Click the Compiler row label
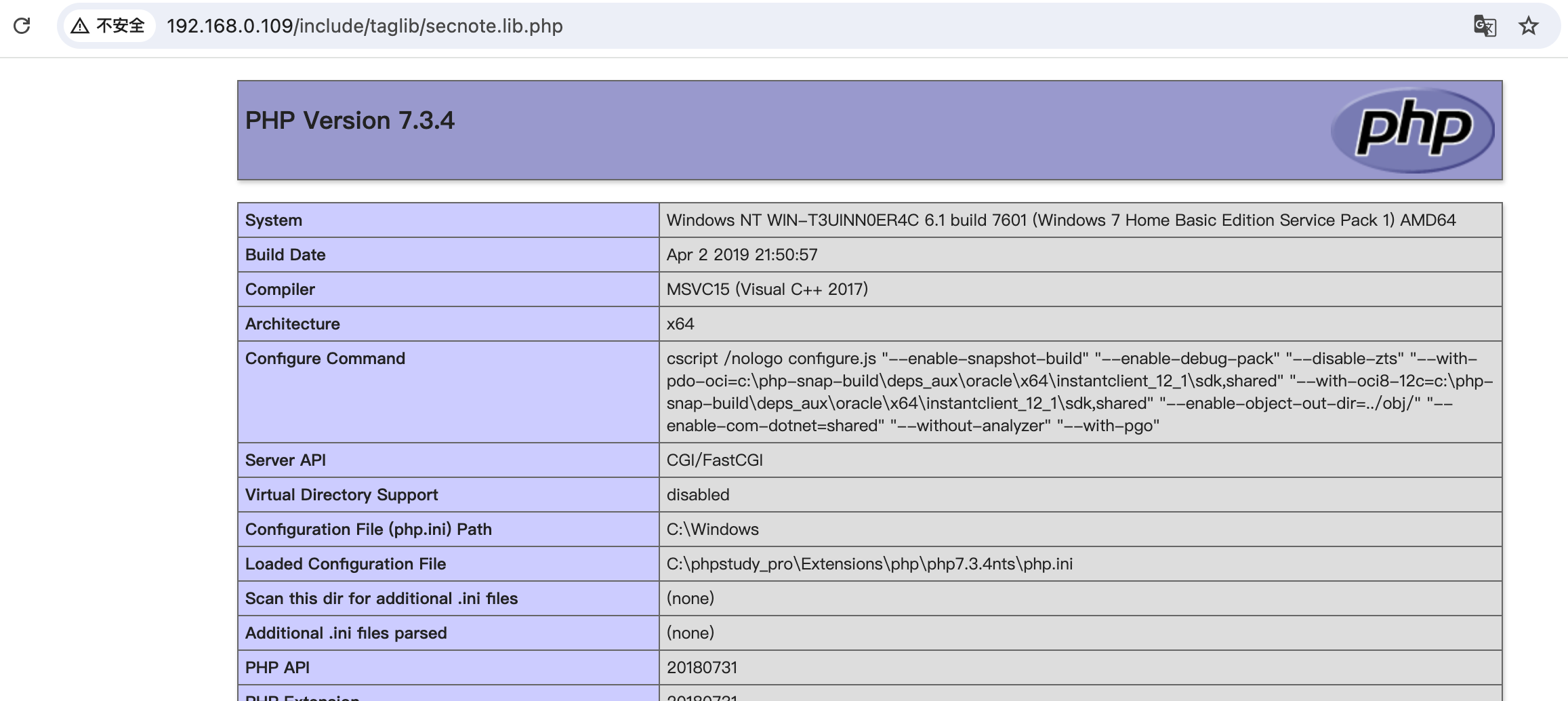The image size is (1568, 701). click(279, 289)
